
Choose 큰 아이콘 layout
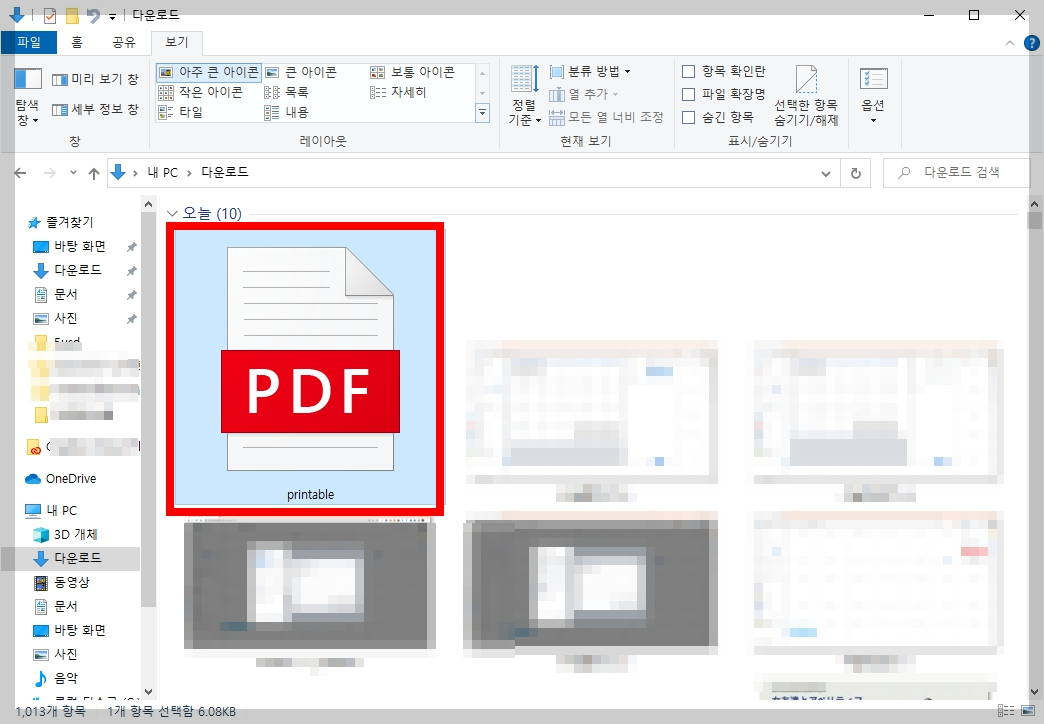point(302,72)
